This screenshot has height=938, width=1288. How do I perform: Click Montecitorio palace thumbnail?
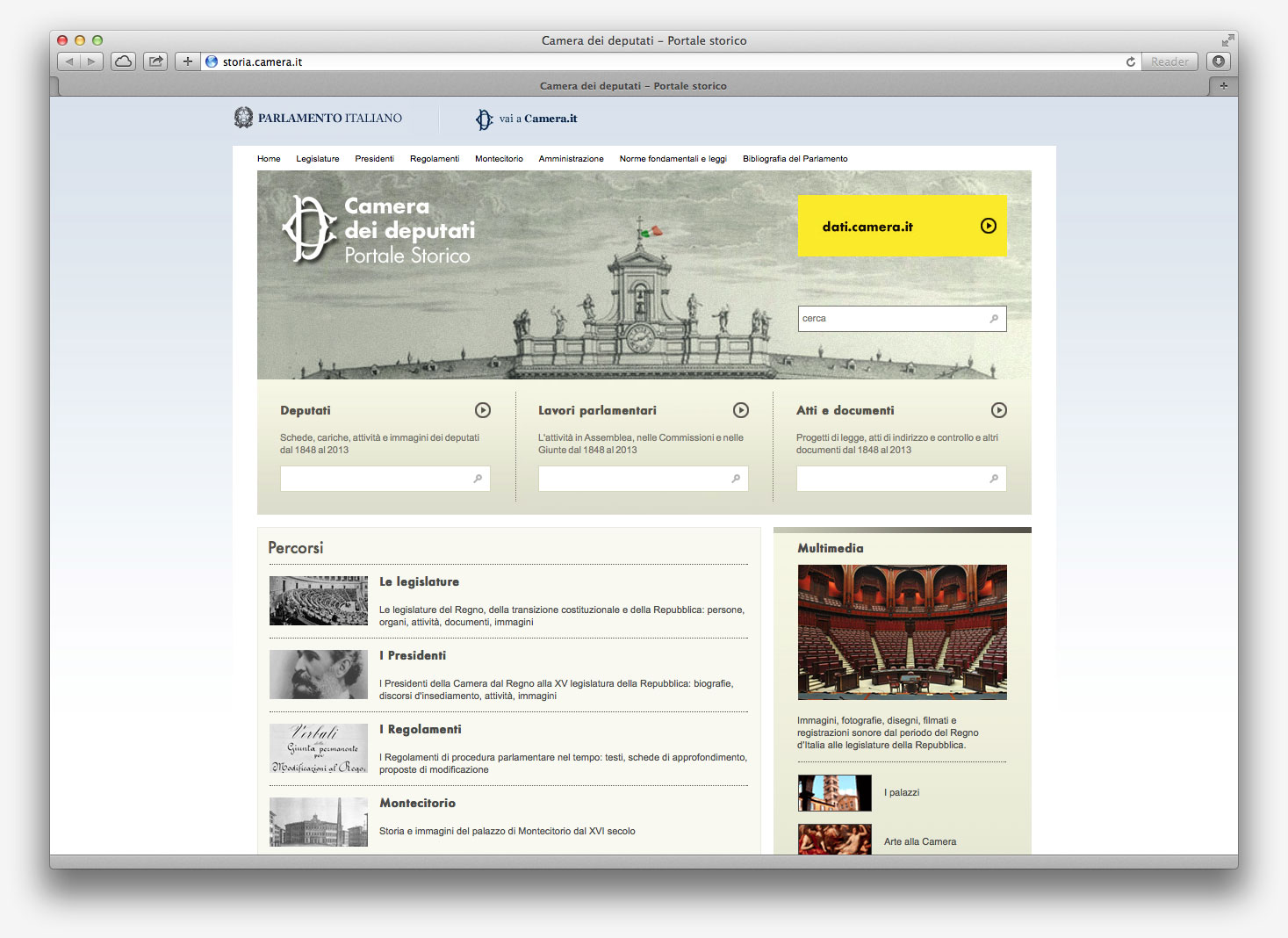319,822
